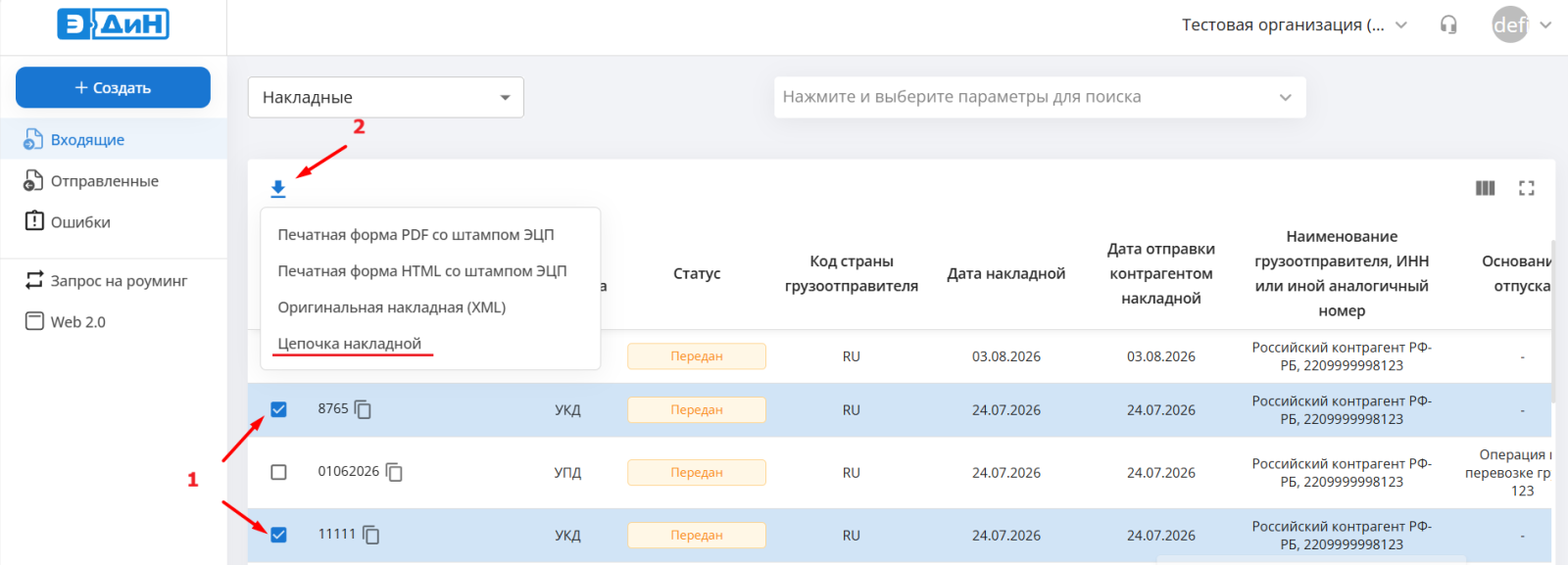
Task: Open the column settings icon
Action: [1486, 188]
